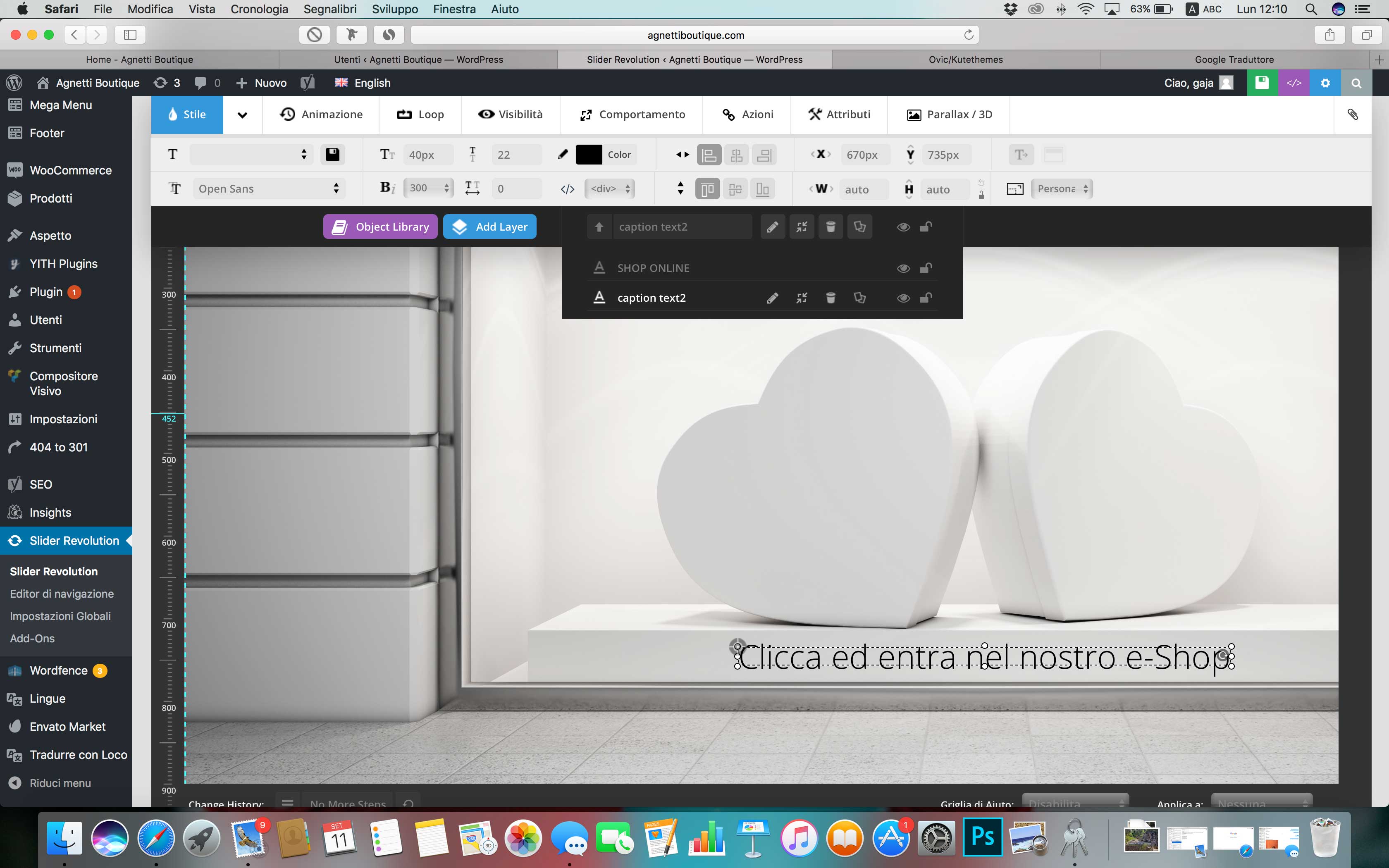Open the Applica a dropdown
1389x868 pixels.
(x=1262, y=801)
